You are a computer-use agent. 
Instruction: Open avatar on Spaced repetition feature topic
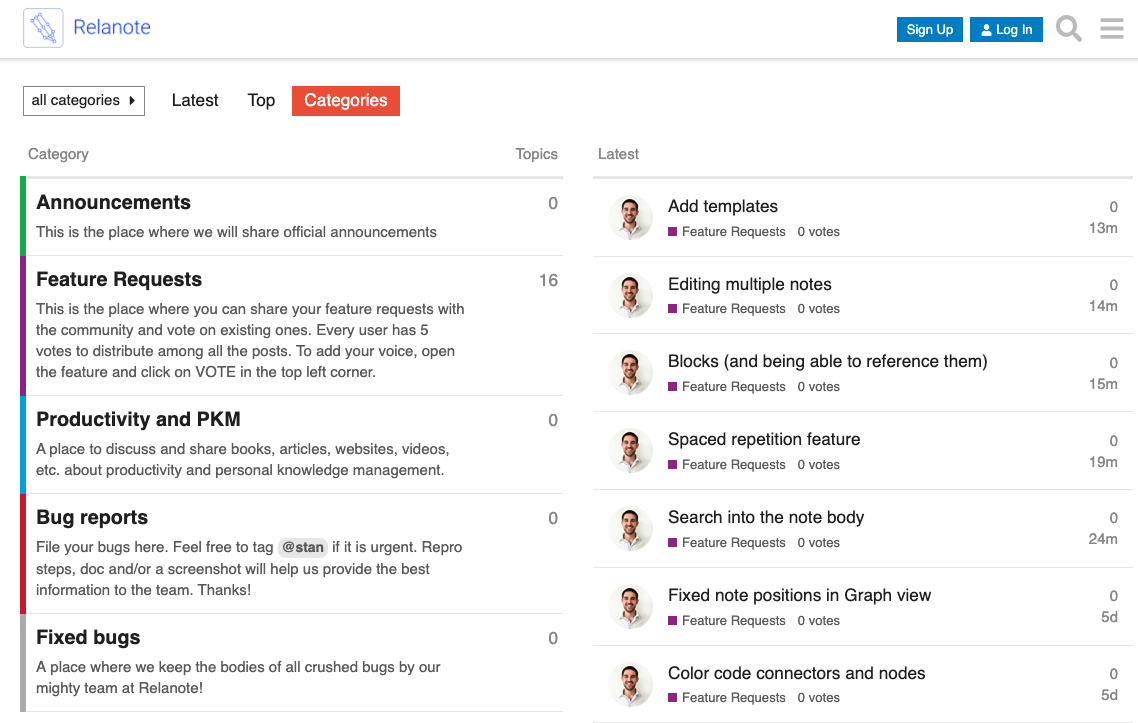point(630,450)
